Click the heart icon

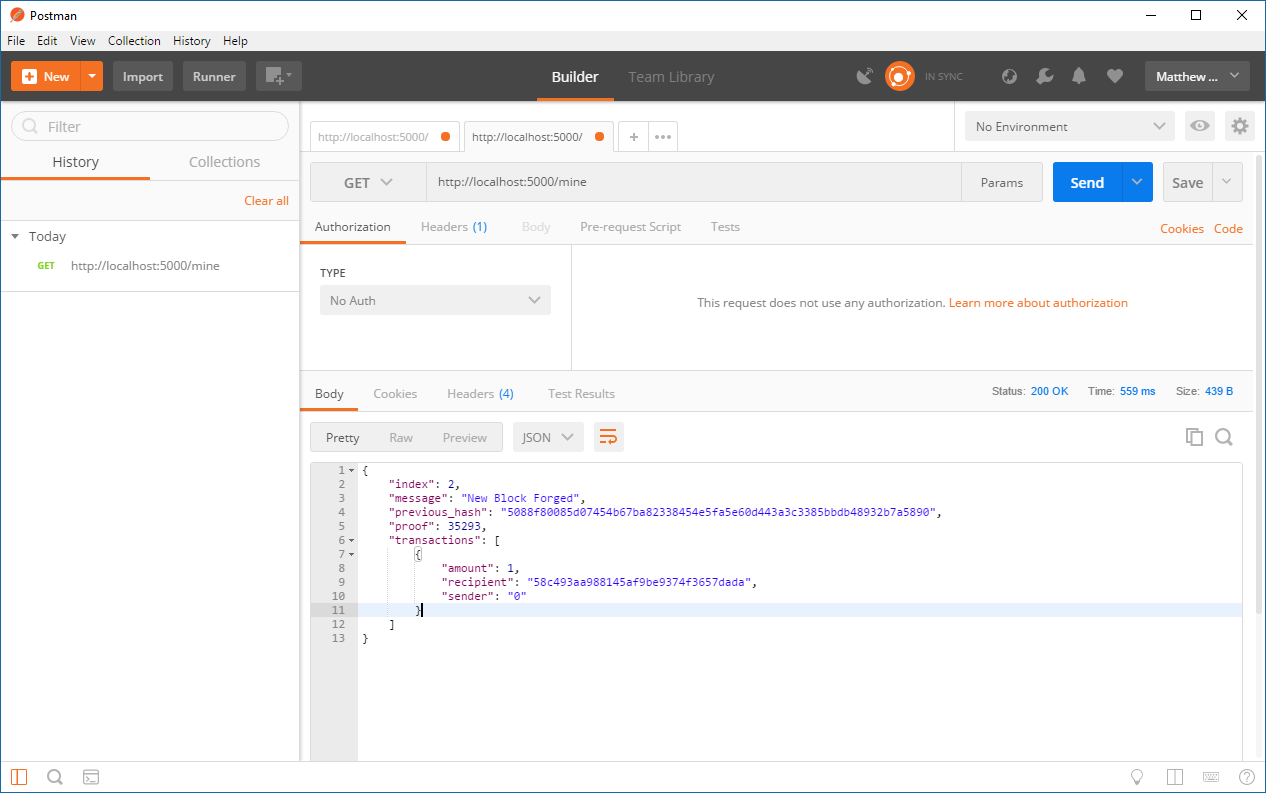[1115, 76]
